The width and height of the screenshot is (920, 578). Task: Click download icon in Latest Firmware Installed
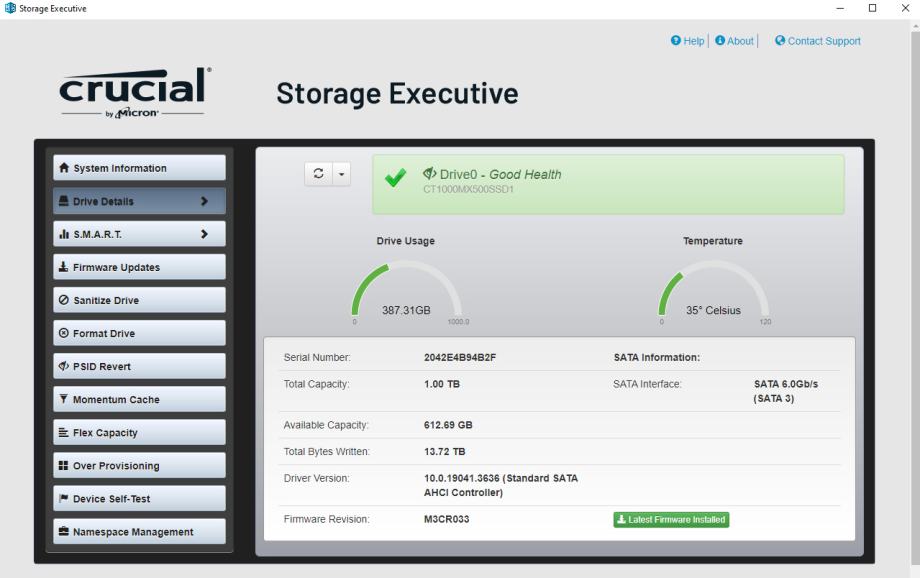click(x=621, y=519)
